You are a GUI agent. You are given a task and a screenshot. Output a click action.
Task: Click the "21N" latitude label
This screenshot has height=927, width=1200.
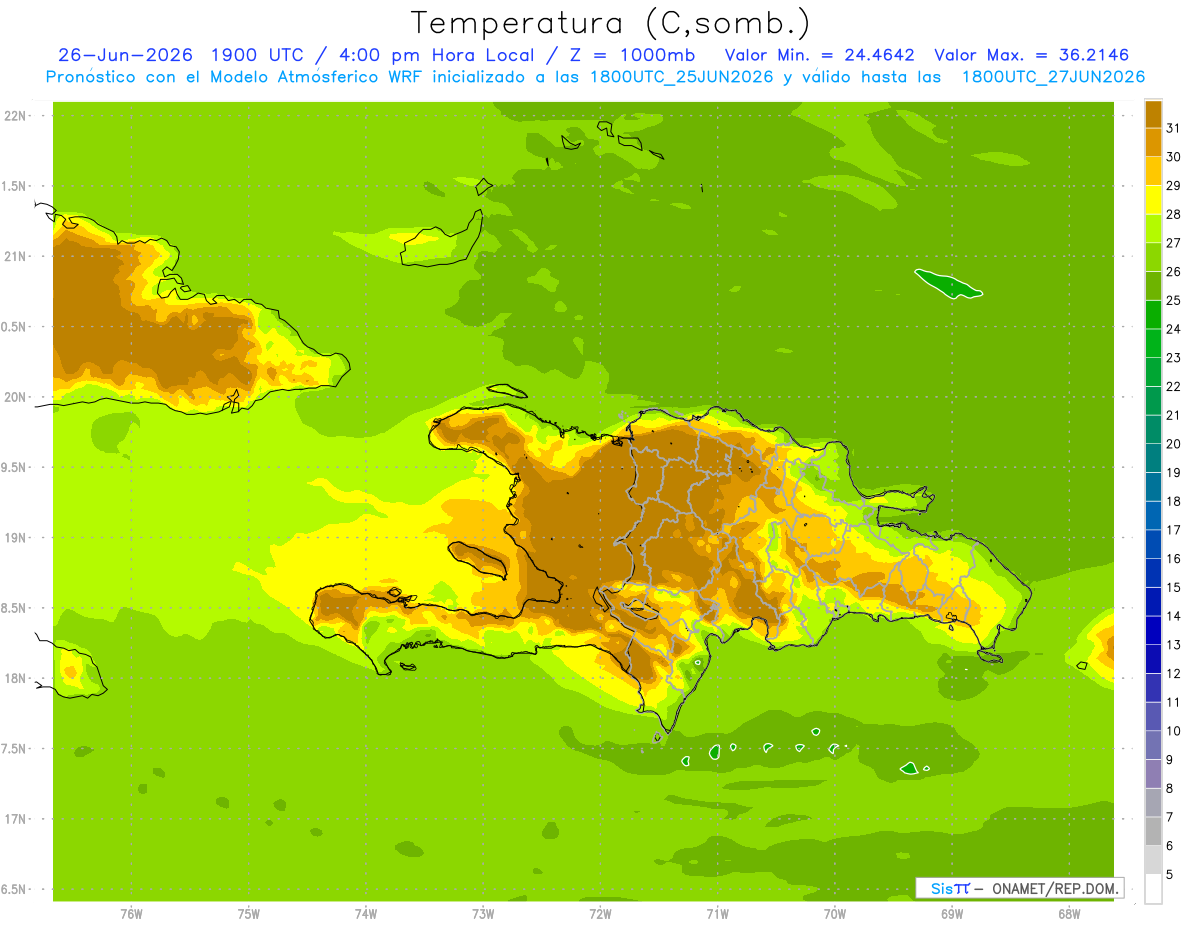(x=15, y=256)
